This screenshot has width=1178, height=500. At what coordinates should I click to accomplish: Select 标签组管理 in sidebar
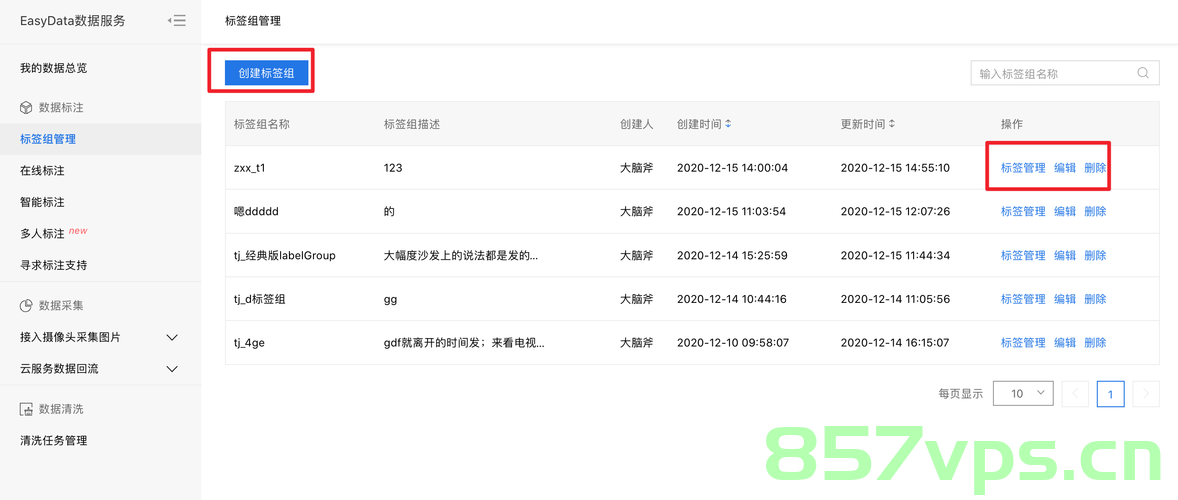point(101,139)
